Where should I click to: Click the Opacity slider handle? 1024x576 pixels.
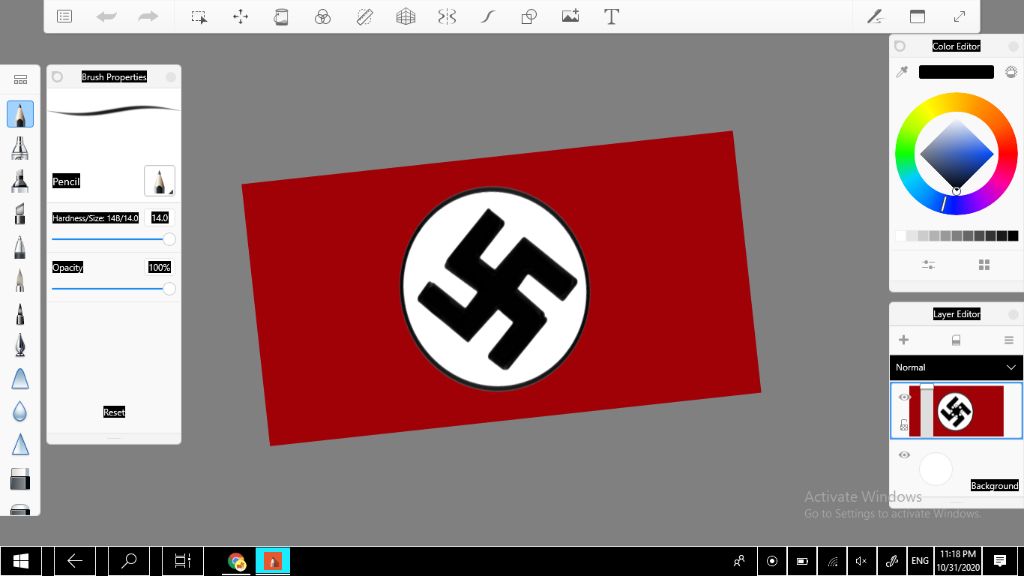(x=169, y=289)
